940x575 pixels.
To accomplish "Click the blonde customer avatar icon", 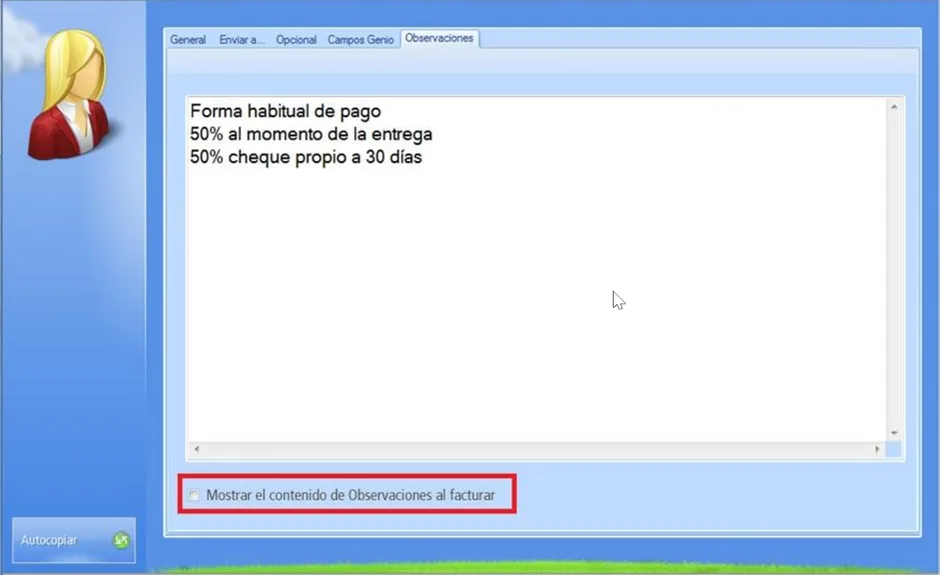I will click(70, 95).
